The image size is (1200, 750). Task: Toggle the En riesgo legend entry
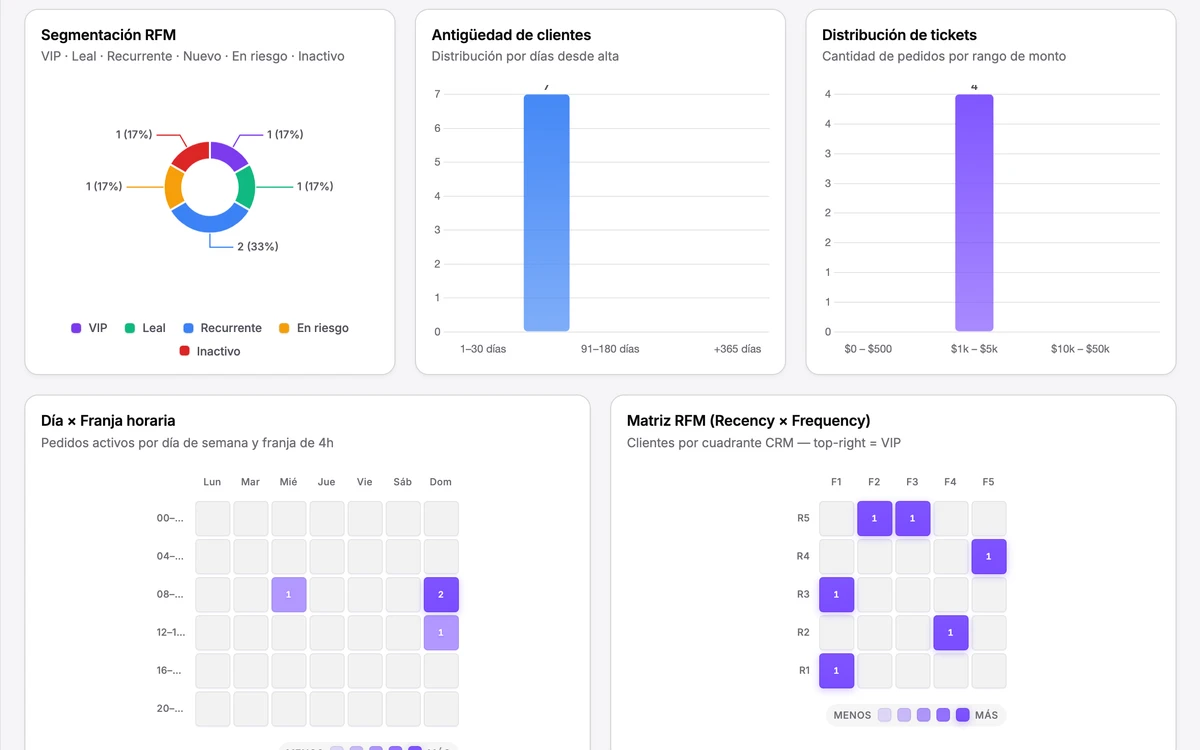click(x=313, y=328)
